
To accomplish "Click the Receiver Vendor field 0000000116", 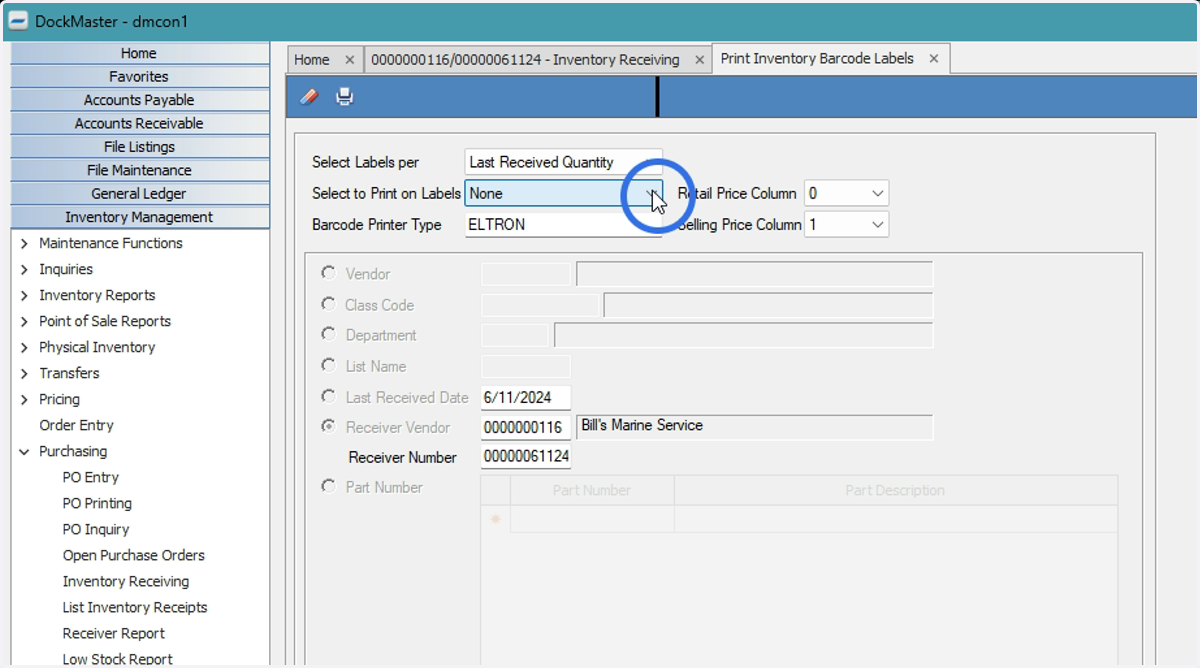I will click(526, 427).
